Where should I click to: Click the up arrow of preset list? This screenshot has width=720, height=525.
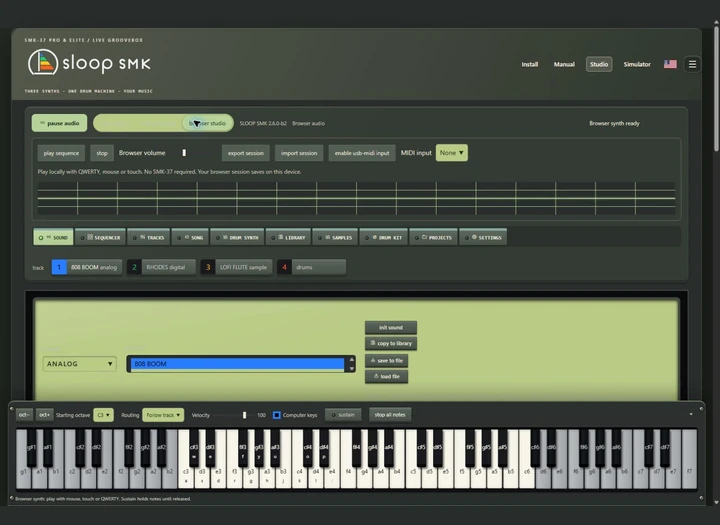pos(352,360)
